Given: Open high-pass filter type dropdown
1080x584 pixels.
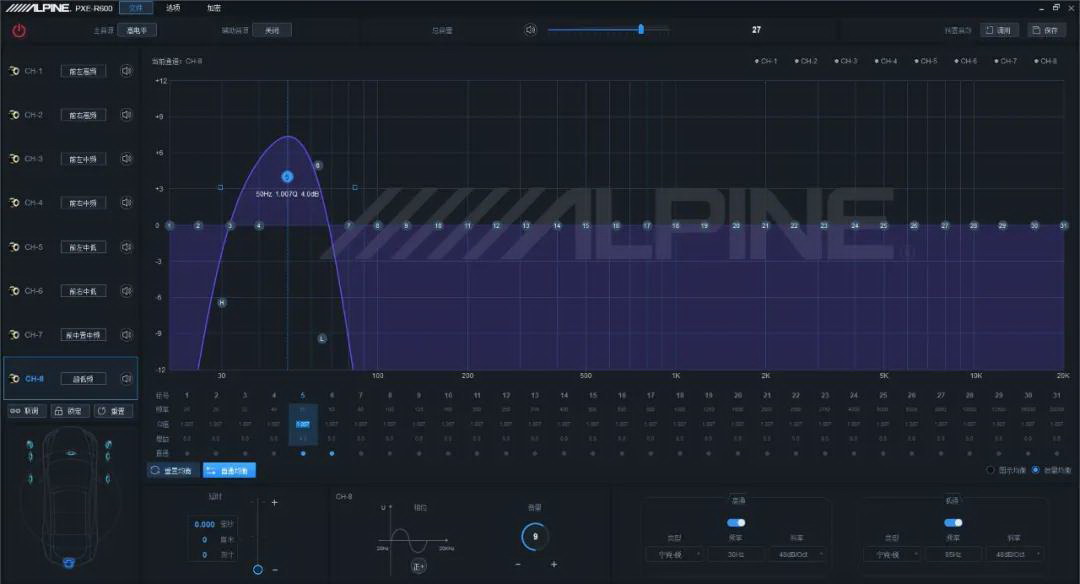Looking at the screenshot, I should tap(675, 554).
